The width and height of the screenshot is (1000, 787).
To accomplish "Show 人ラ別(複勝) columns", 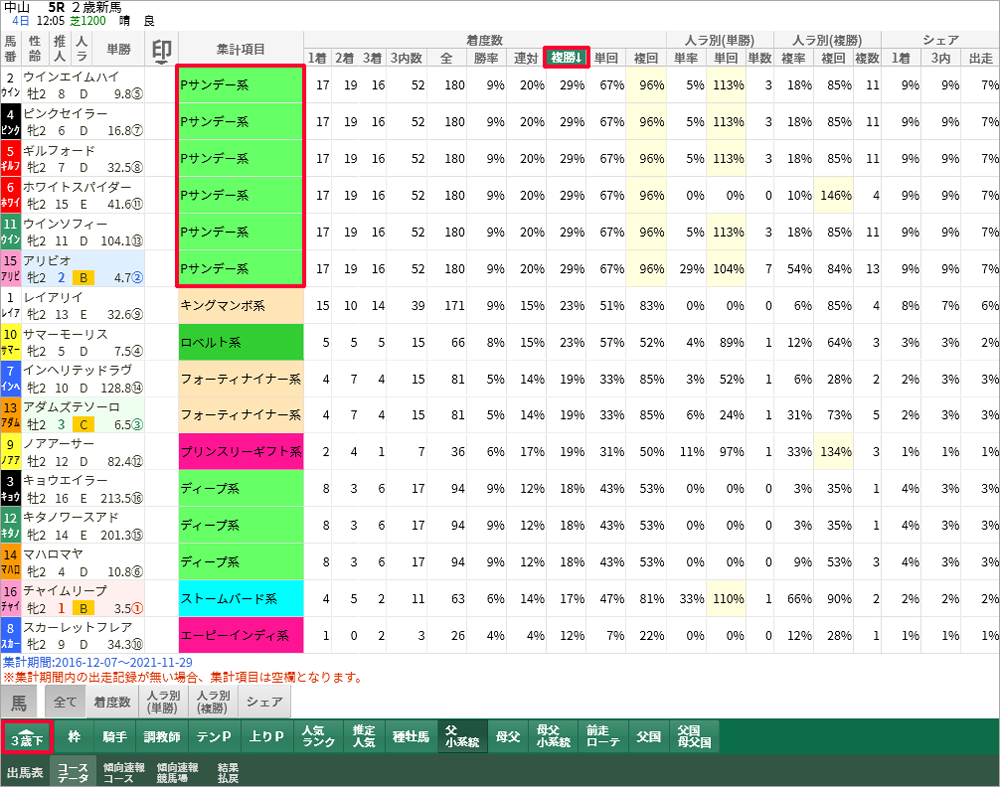I will click(x=213, y=702).
